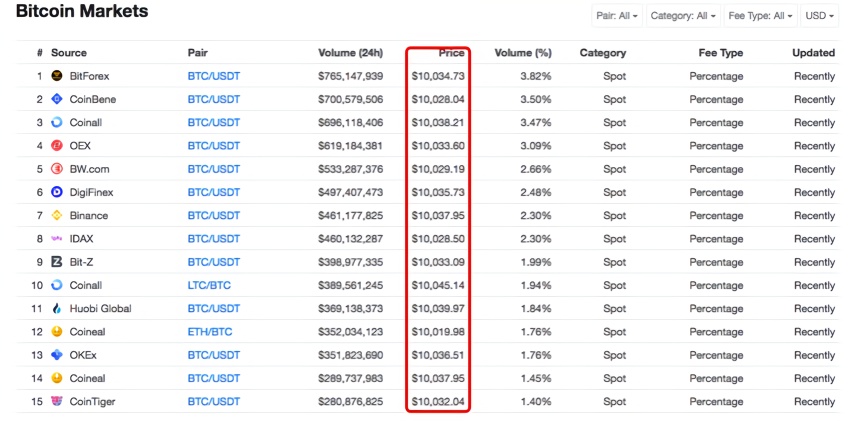Sort table by Volume (%) header

coord(523,53)
